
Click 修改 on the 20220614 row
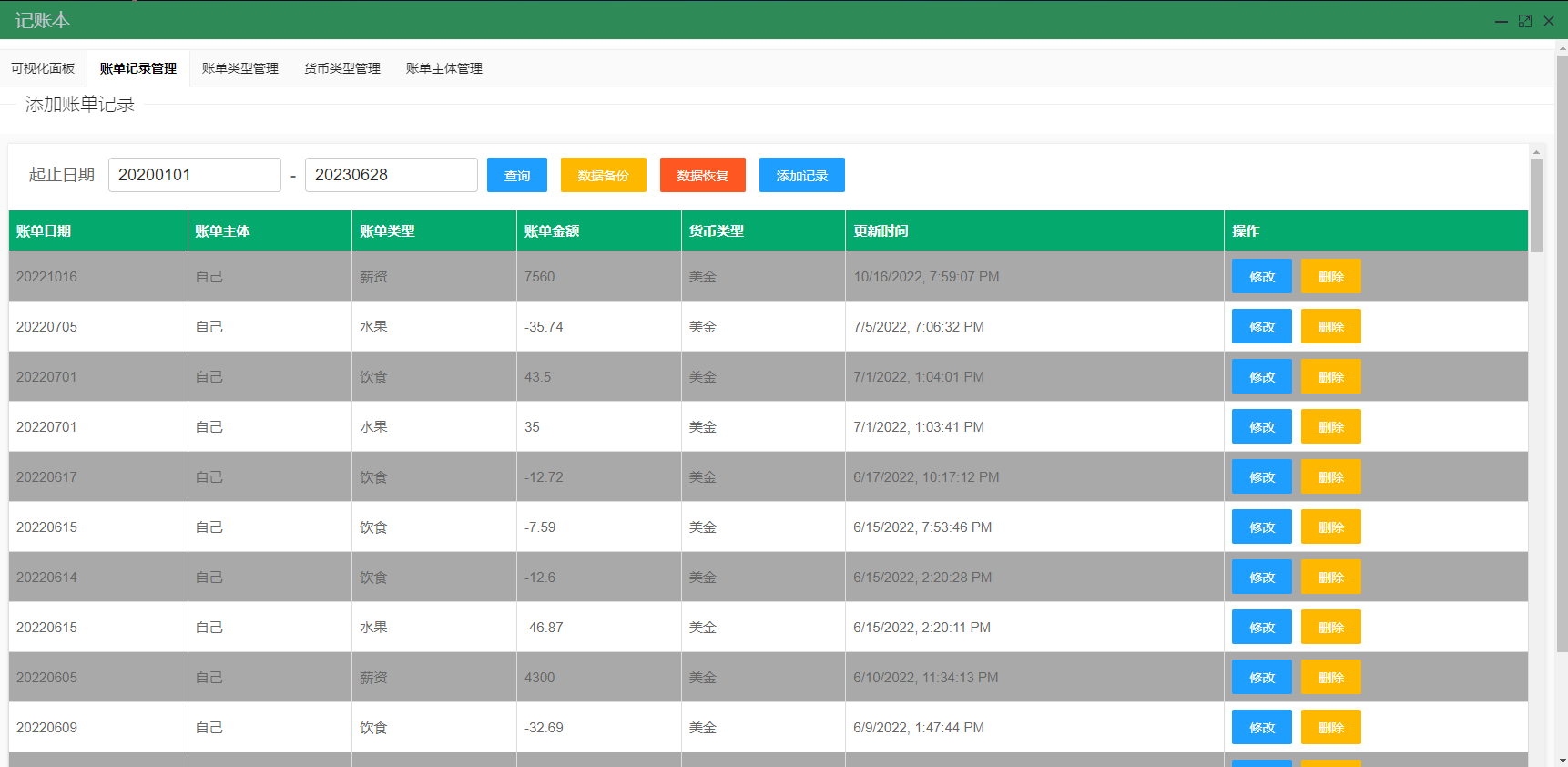(x=1262, y=577)
